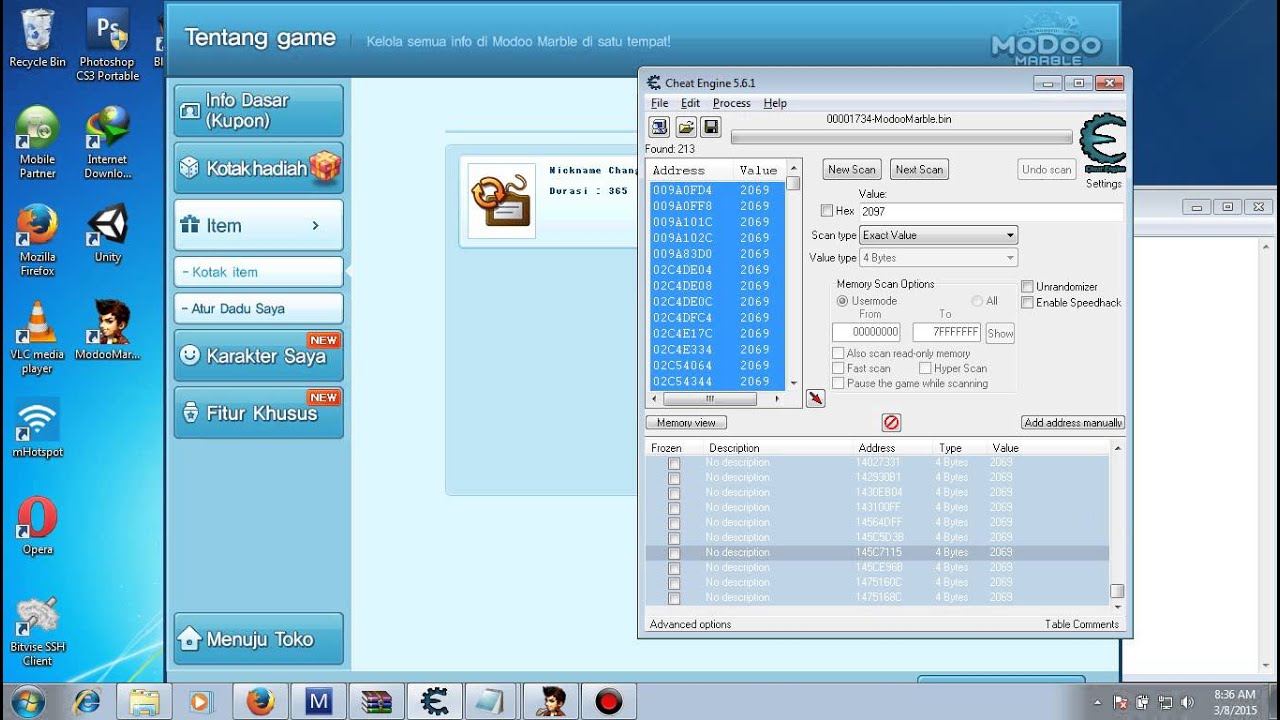
Task: Open Cheat Engine from the taskbar
Action: tap(434, 700)
